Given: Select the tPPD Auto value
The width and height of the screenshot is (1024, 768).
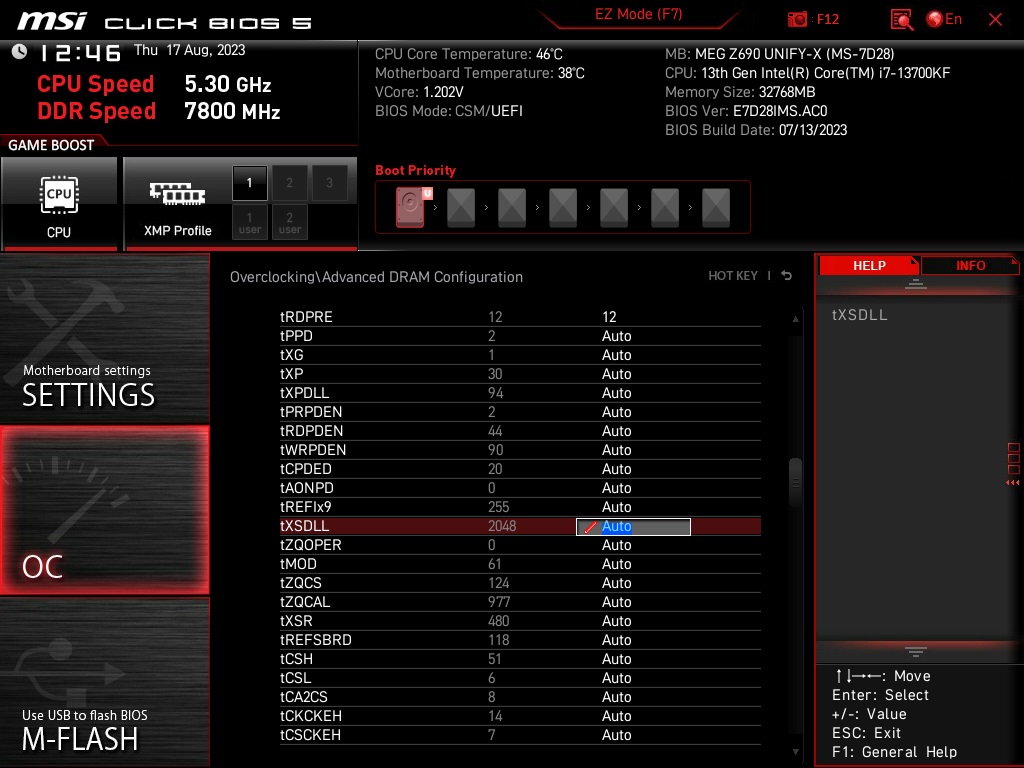Looking at the screenshot, I should tap(616, 336).
